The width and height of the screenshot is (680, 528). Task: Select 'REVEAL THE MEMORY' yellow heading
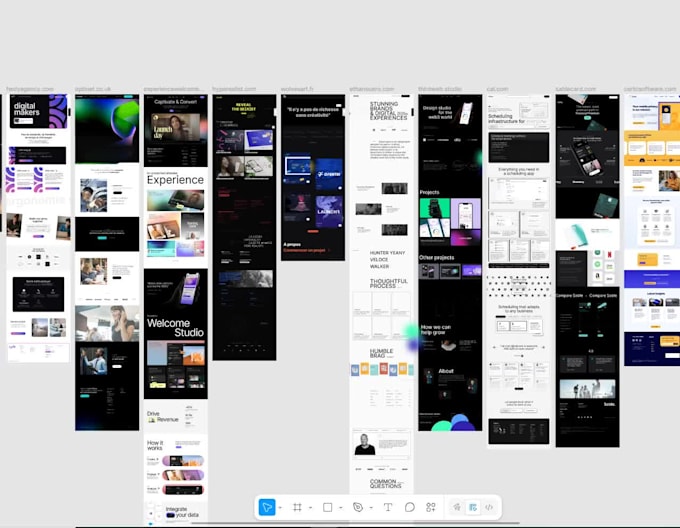pyautogui.click(x=244, y=107)
